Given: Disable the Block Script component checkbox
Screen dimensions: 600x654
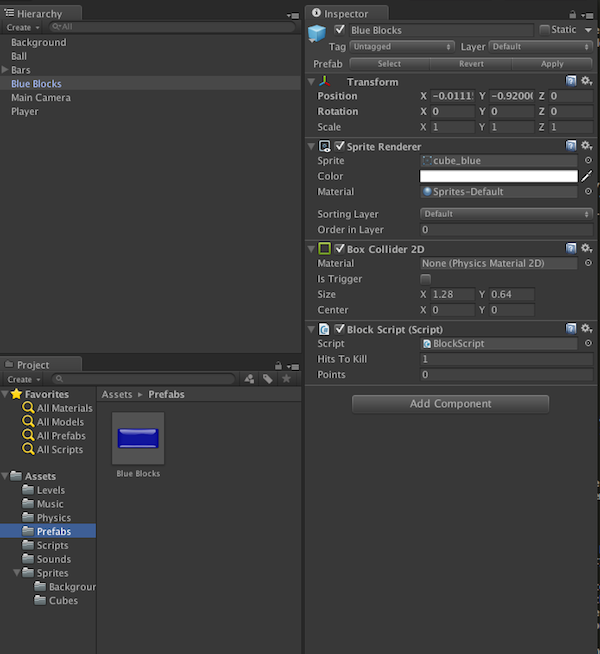Looking at the screenshot, I should click(x=340, y=329).
